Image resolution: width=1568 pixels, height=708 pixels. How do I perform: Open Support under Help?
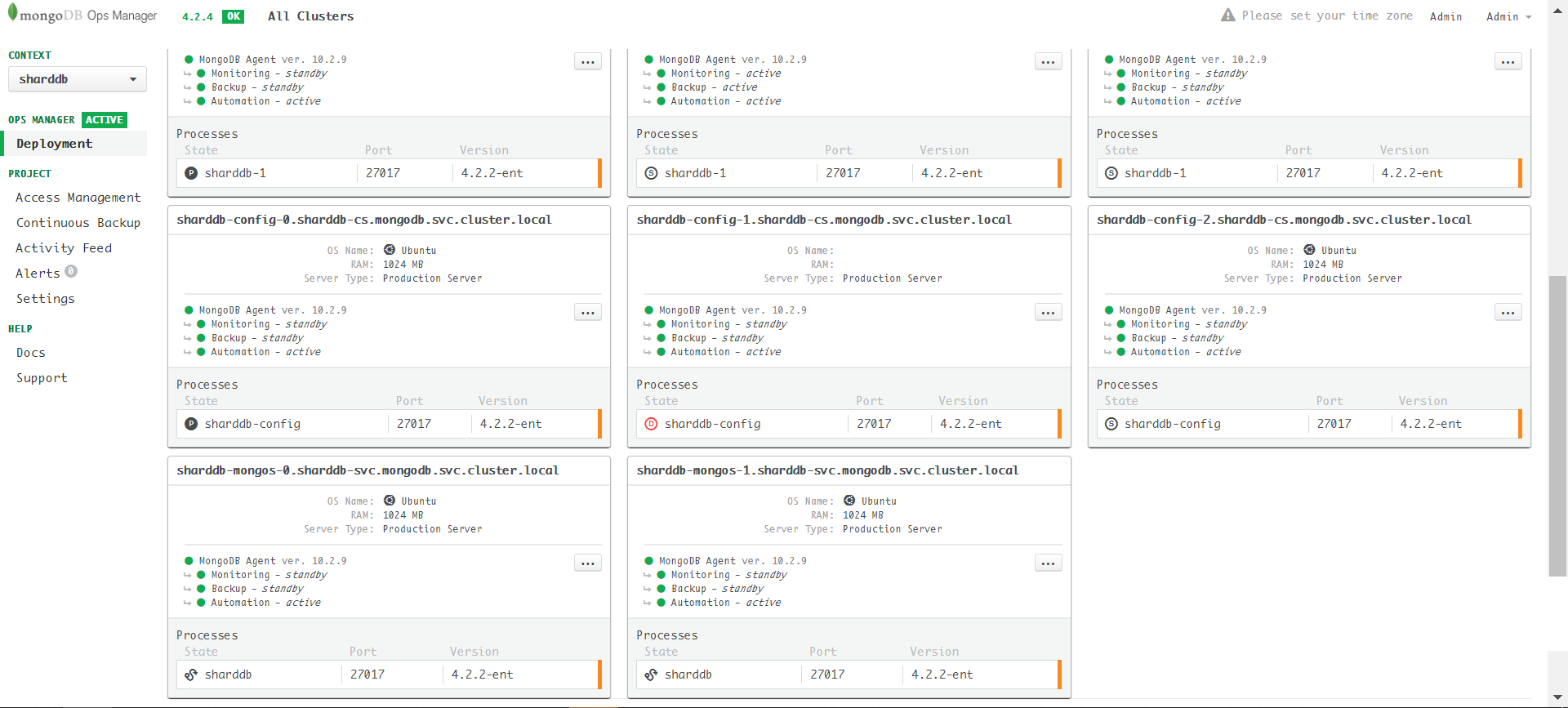[x=42, y=378]
